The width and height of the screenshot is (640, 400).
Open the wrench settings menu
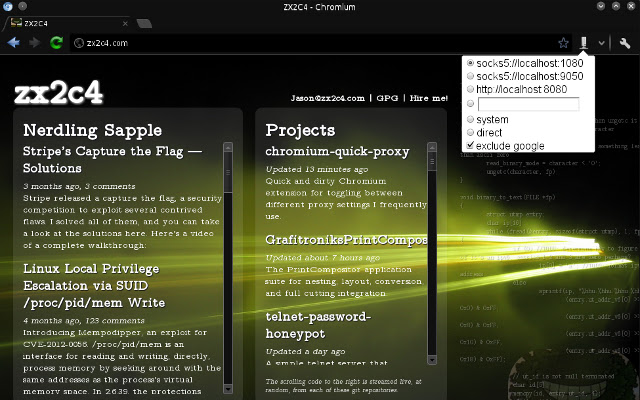pos(625,43)
